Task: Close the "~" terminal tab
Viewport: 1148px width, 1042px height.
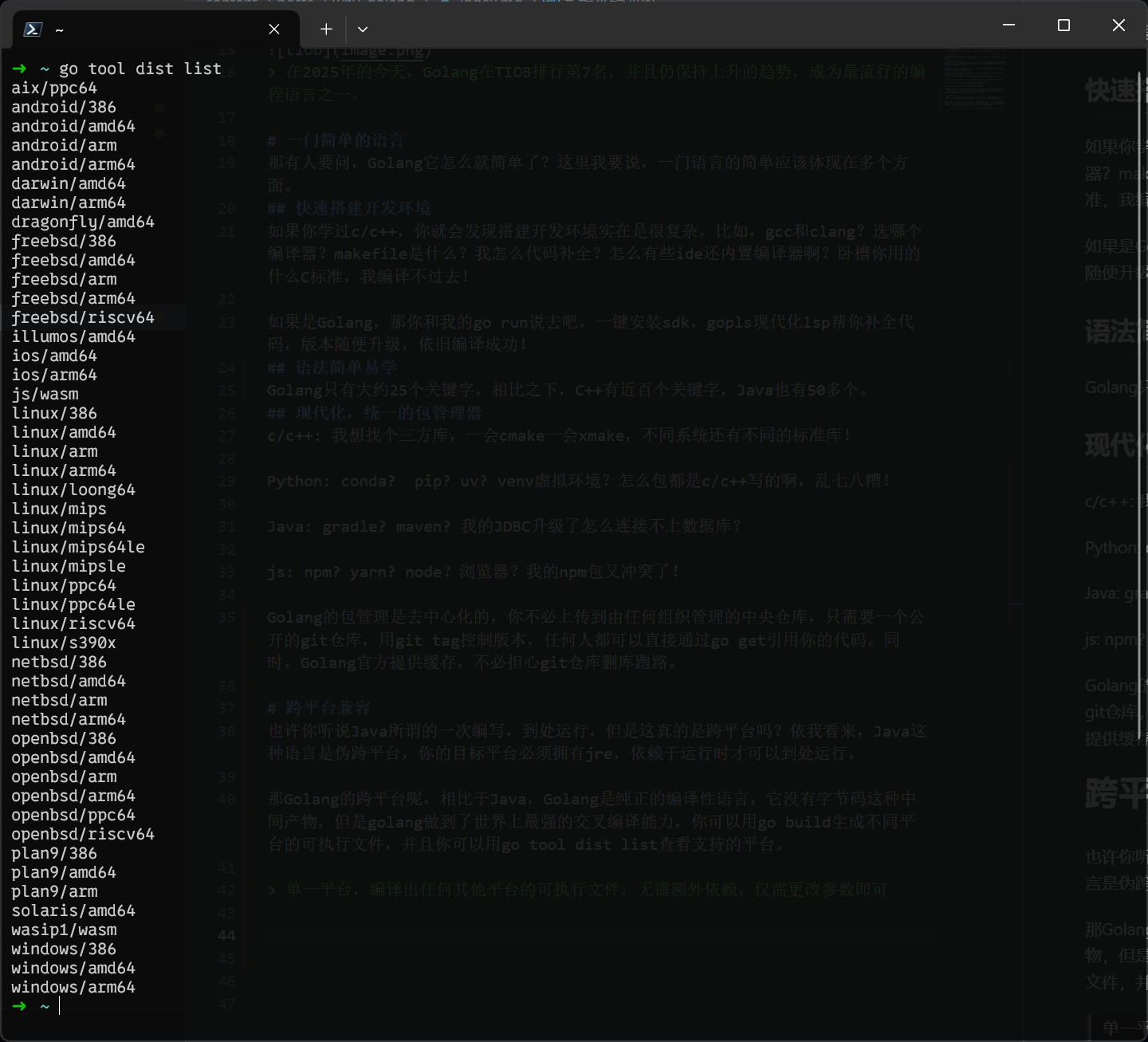Action: (x=273, y=29)
